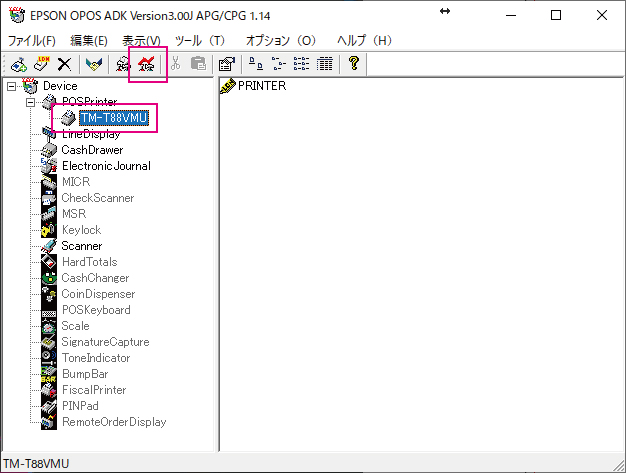
Task: Collapse the Device root node
Action: pyautogui.click(x=12, y=86)
